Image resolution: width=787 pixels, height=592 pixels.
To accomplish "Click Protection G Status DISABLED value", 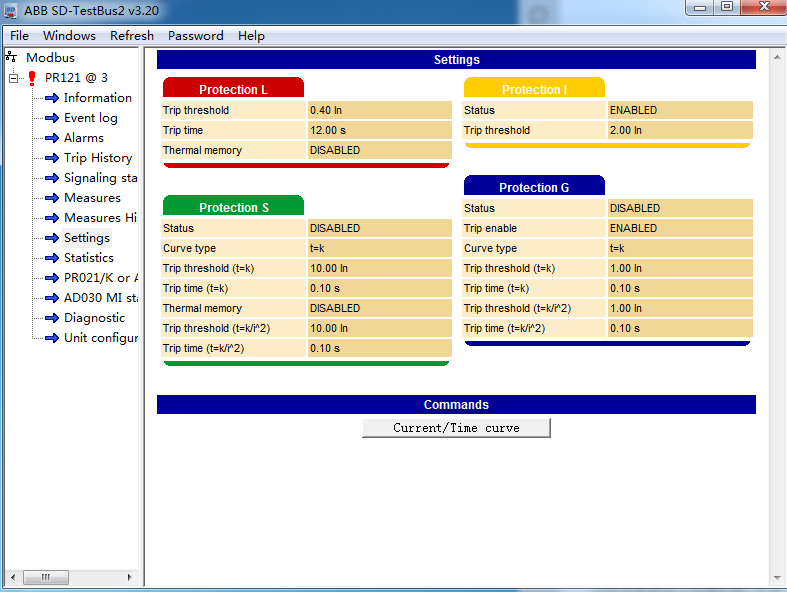I will click(x=680, y=208).
